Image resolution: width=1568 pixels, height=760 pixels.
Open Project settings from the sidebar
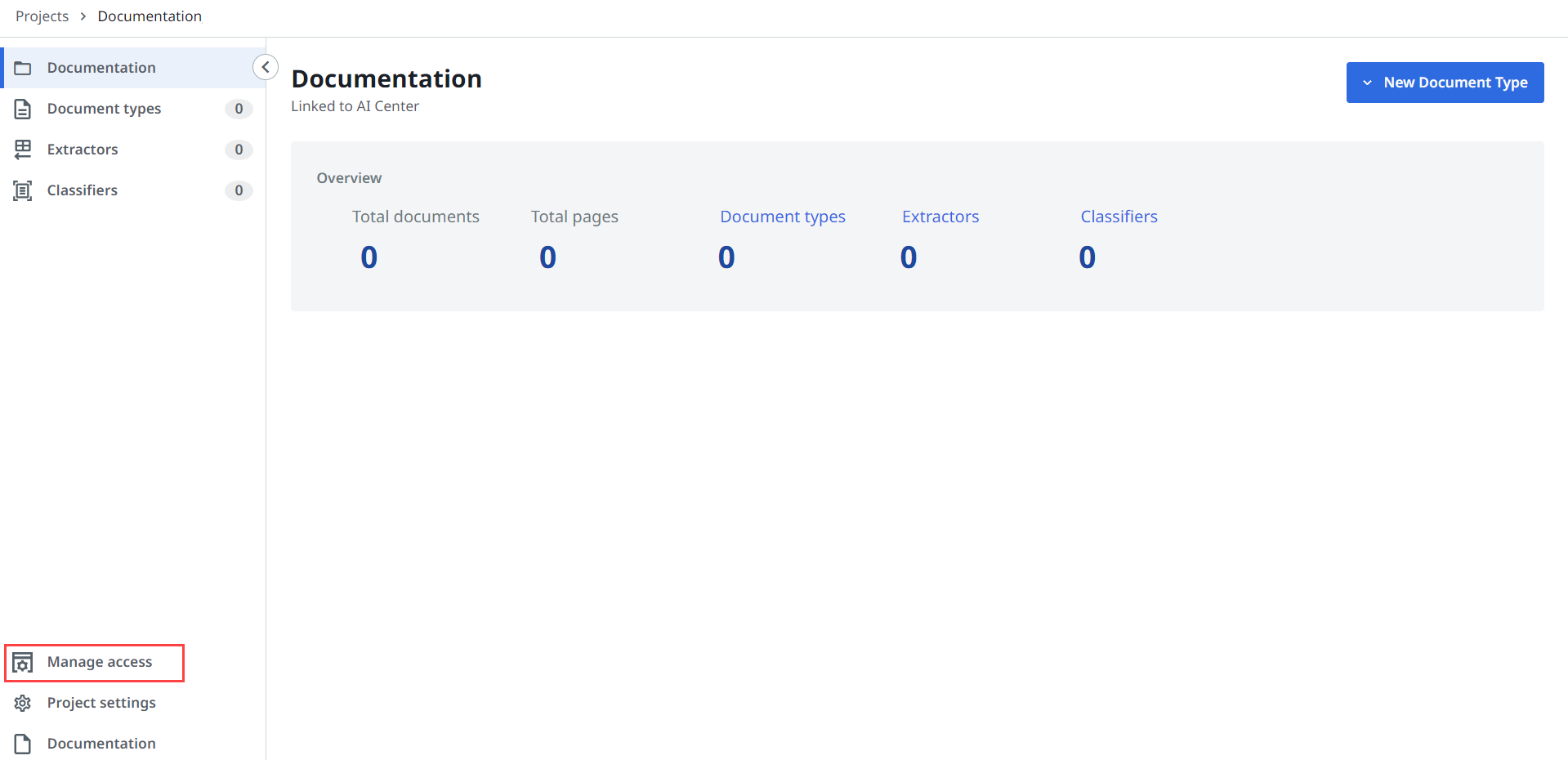101,703
